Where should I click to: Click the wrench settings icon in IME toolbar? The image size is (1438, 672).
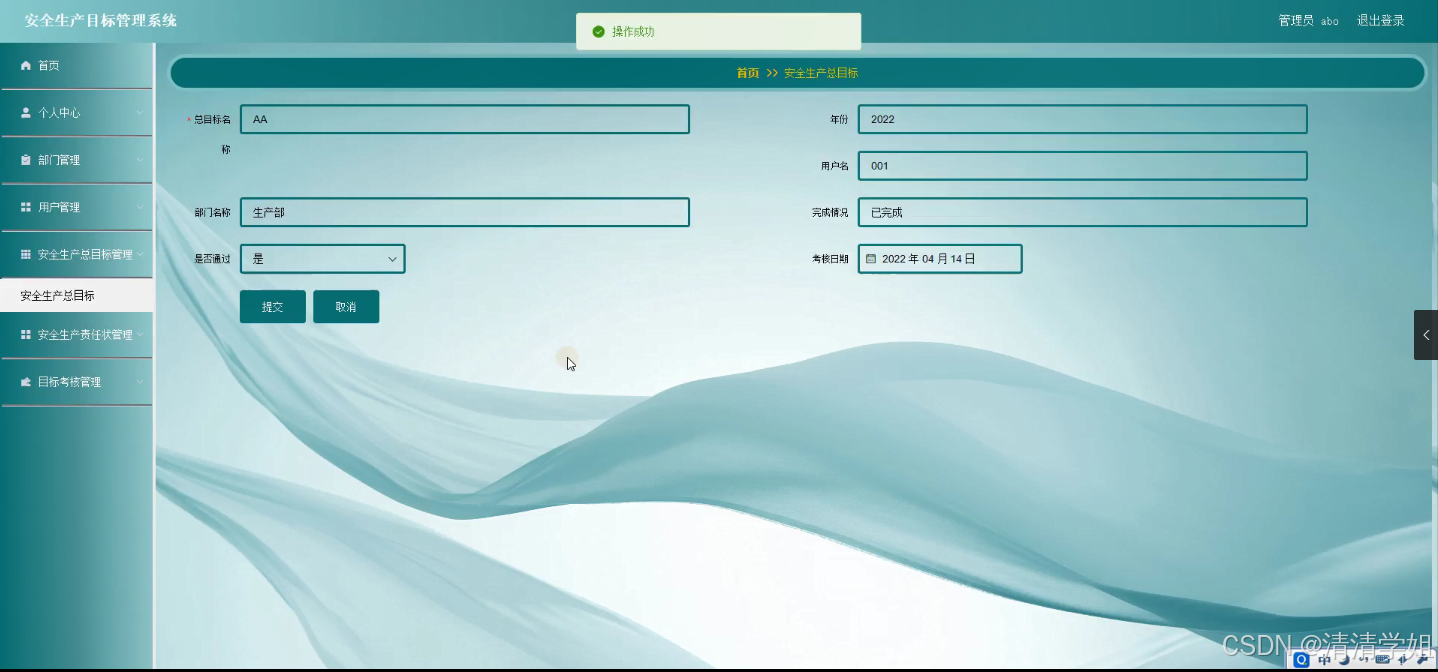[1422, 660]
